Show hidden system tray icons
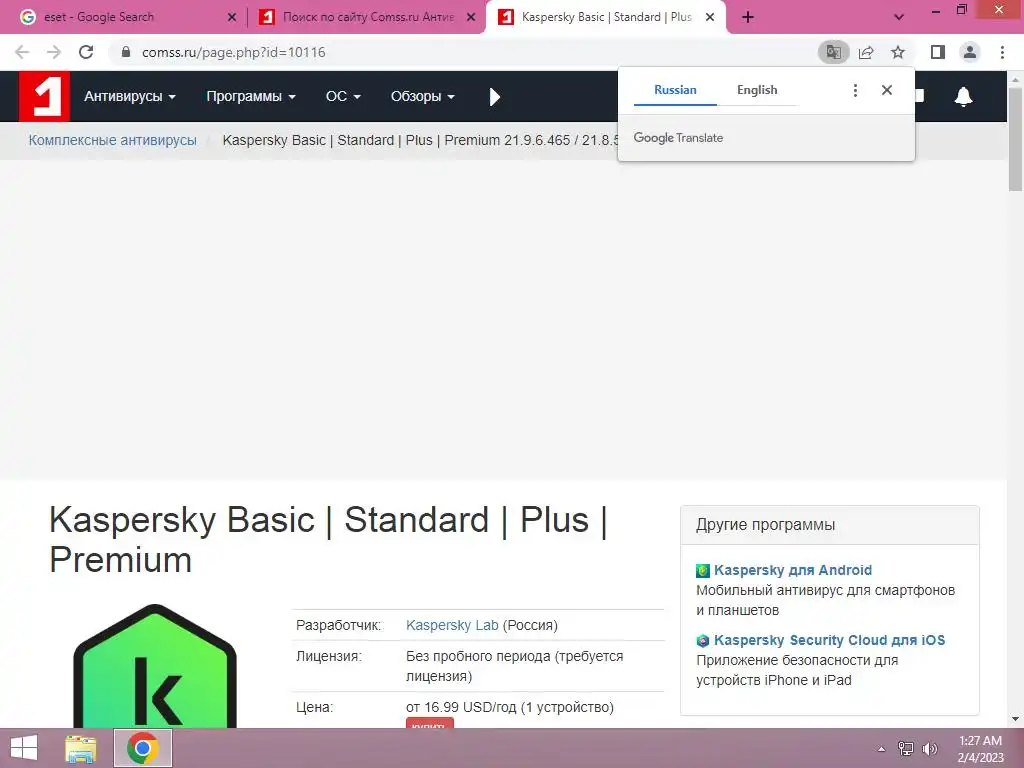This screenshot has width=1024, height=768. tap(881, 749)
